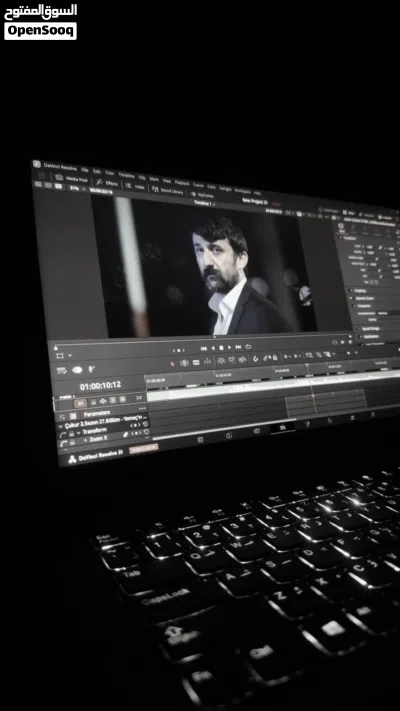Image resolution: width=400 pixels, height=711 pixels.
Task: Toggle Position Lock padlock icon
Action: [x=275, y=358]
